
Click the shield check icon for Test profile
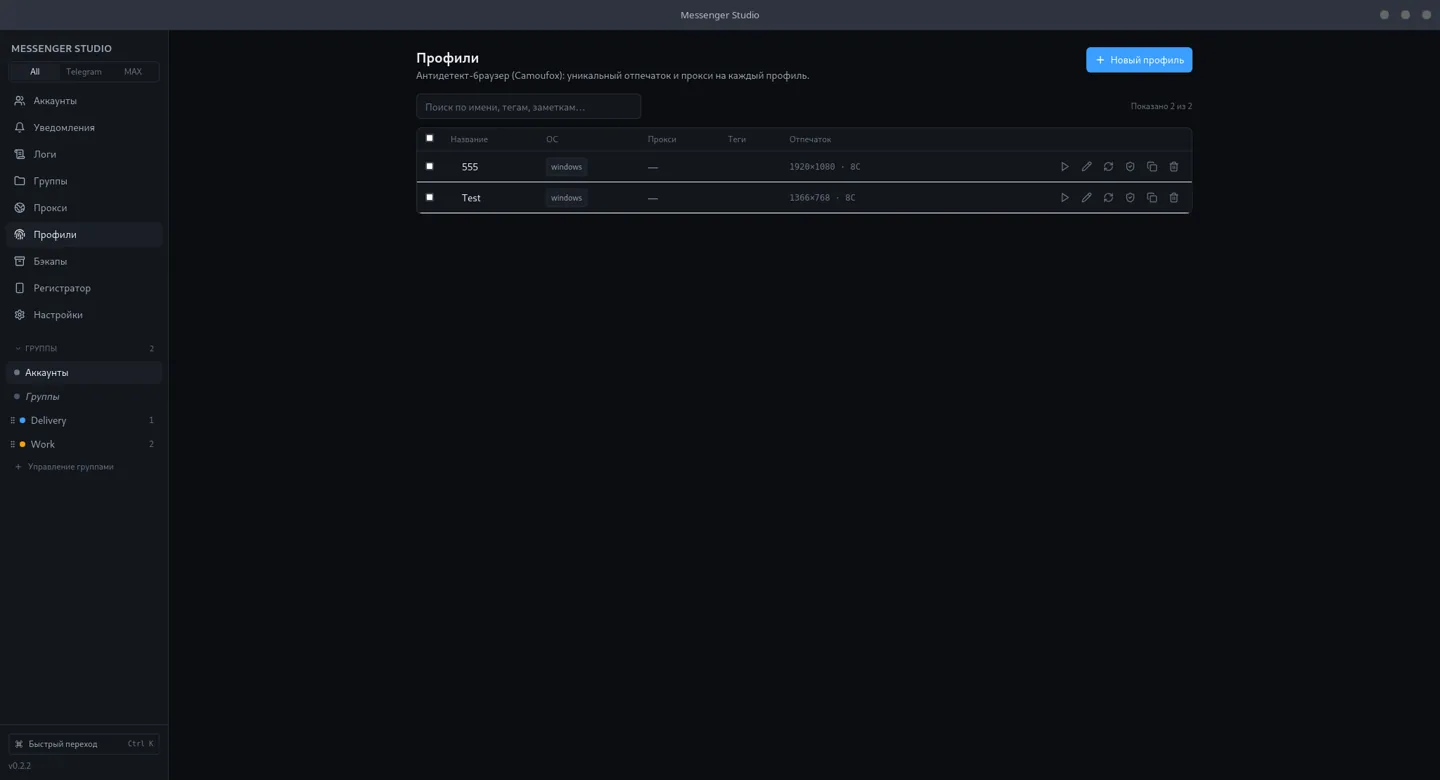click(1130, 198)
